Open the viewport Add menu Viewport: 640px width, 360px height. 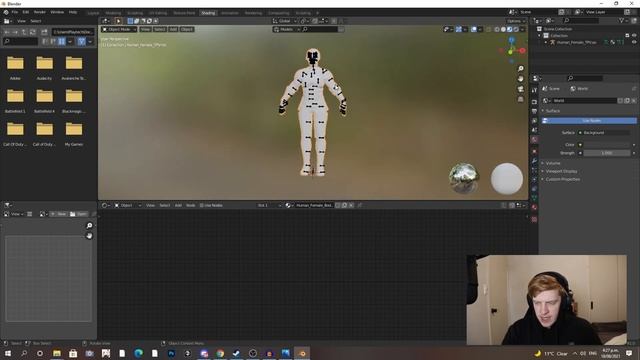point(173,29)
